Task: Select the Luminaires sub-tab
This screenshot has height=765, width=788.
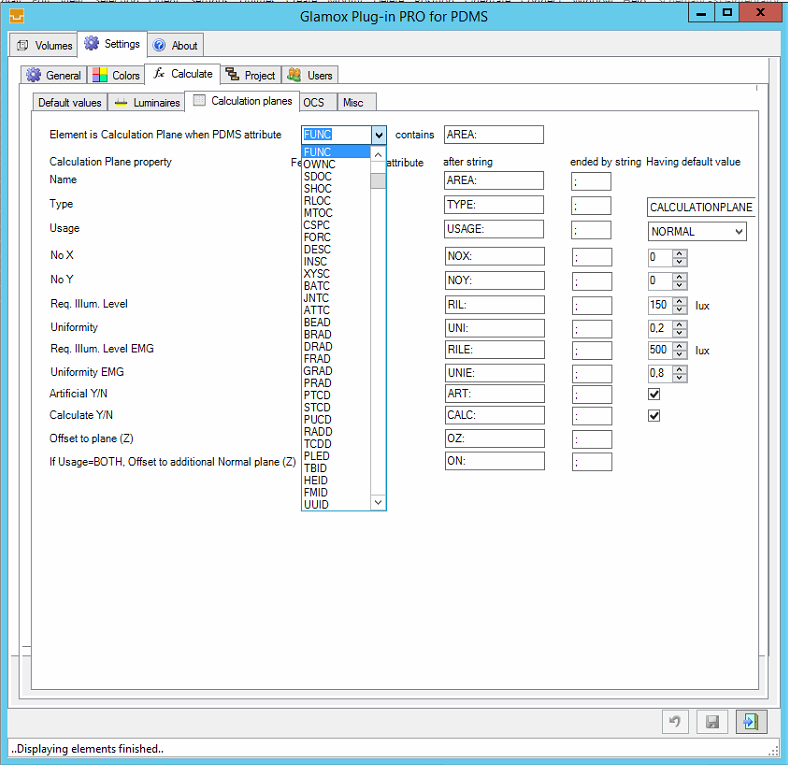Action: 147,103
